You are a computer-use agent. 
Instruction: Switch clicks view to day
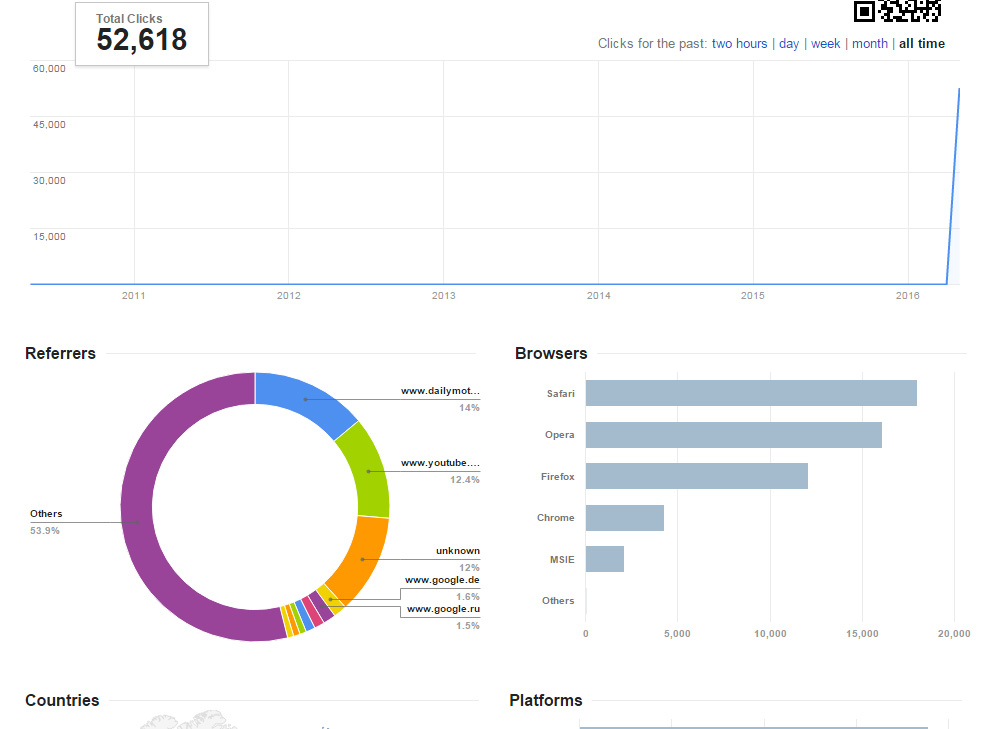(x=789, y=43)
